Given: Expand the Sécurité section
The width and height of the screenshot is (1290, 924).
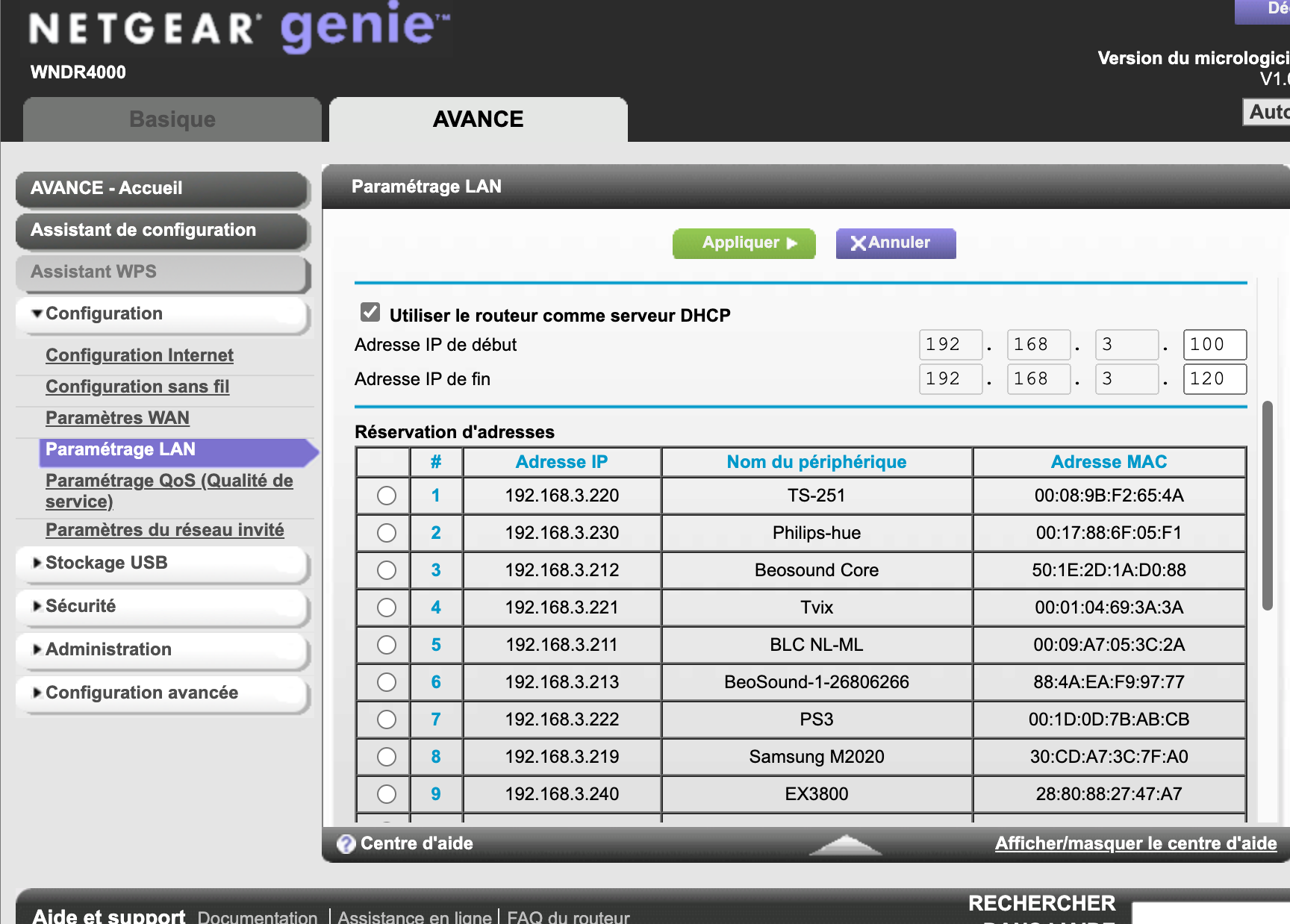Looking at the screenshot, I should point(162,607).
